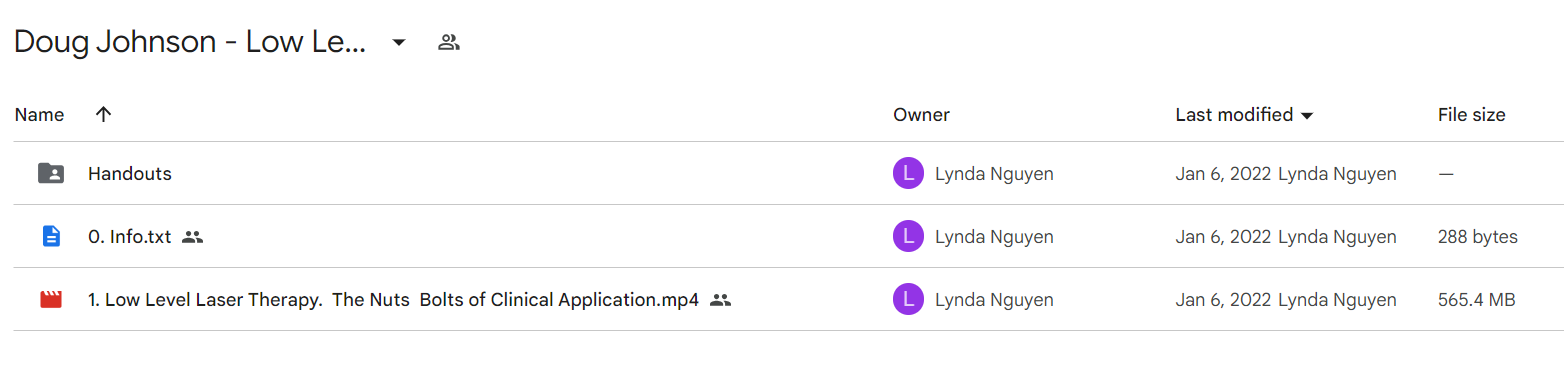Click shared icon next to mp4 file
1564x369 pixels.
pos(720,299)
